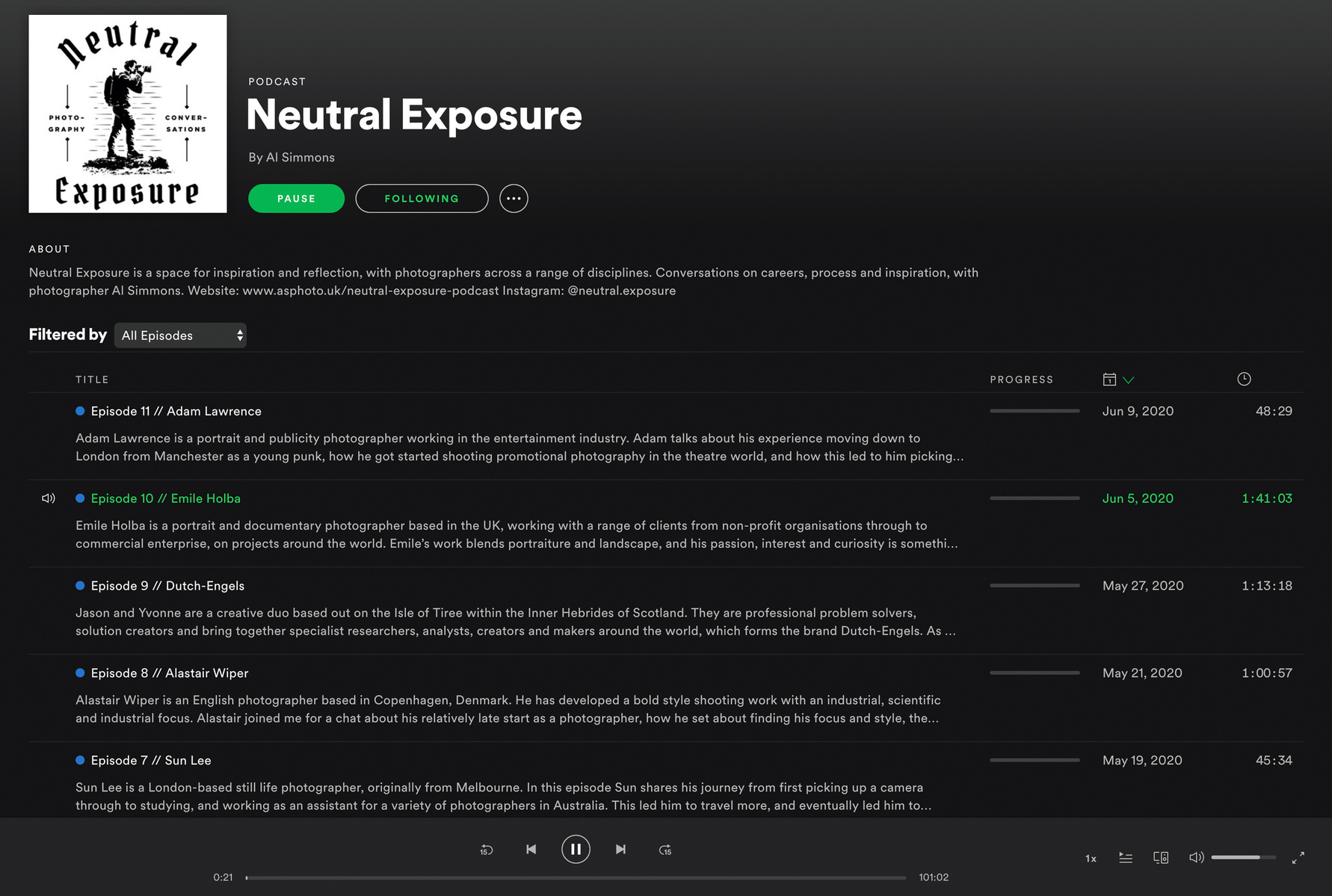Skip back 15 seconds
This screenshot has height=896, width=1332.
point(486,850)
